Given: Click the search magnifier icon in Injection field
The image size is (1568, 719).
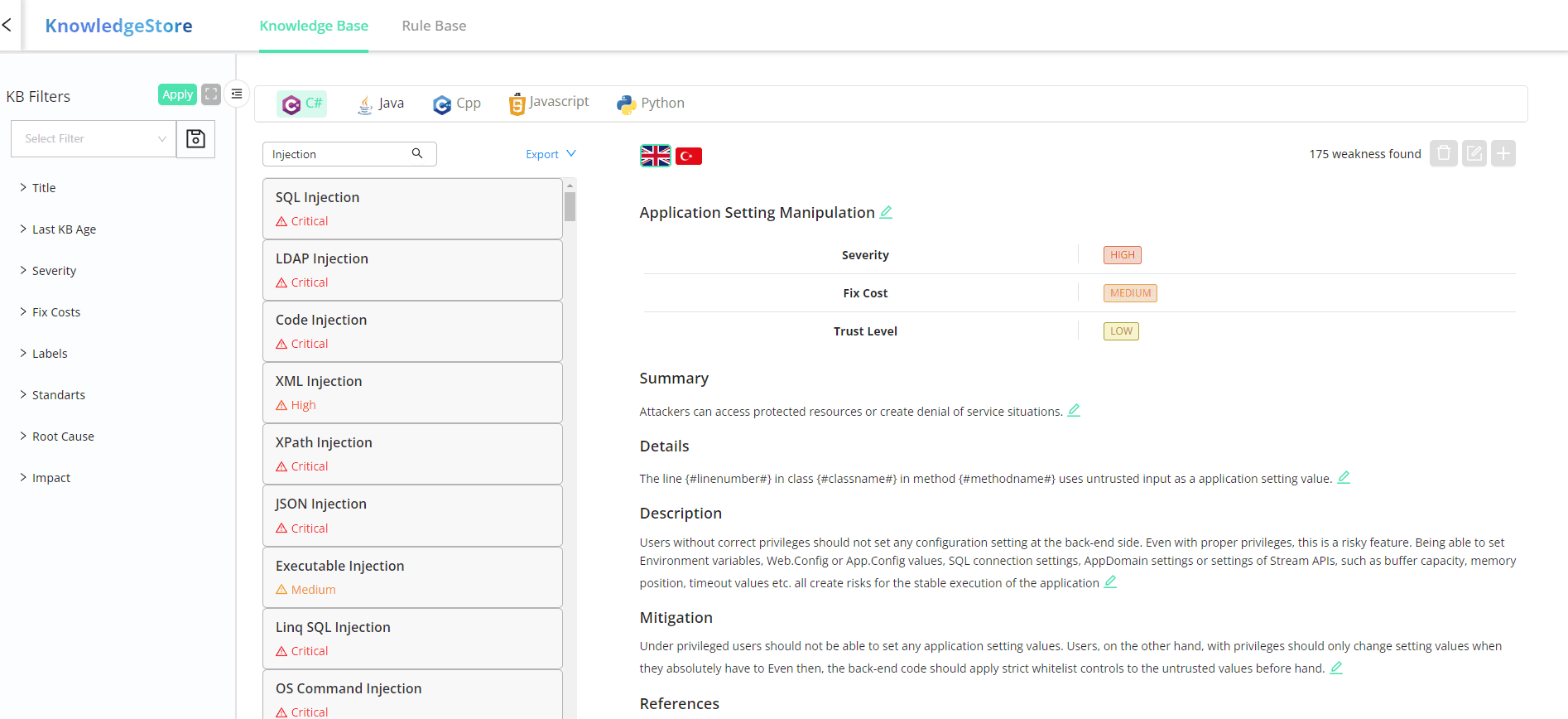Looking at the screenshot, I should tap(417, 153).
